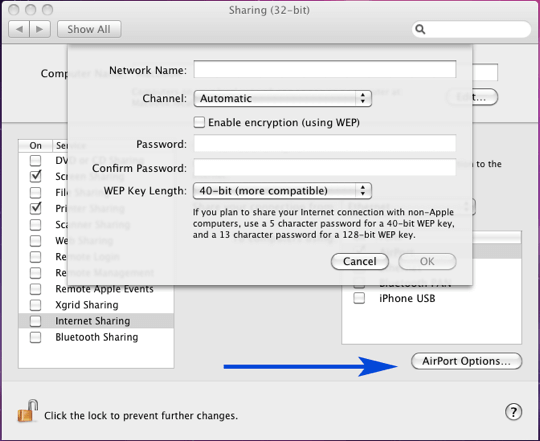The width and height of the screenshot is (540, 441).
Task: Open the WEP Key Length dropdown
Action: [x=282, y=191]
